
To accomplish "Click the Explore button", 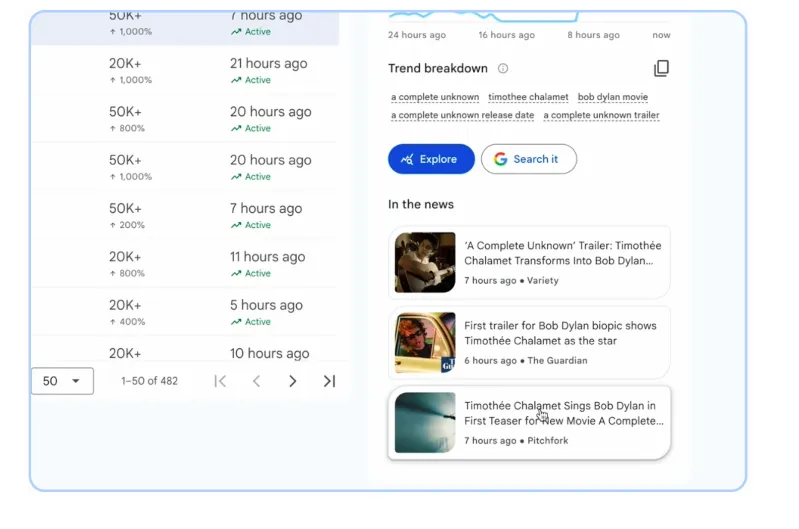I will tap(431, 159).
